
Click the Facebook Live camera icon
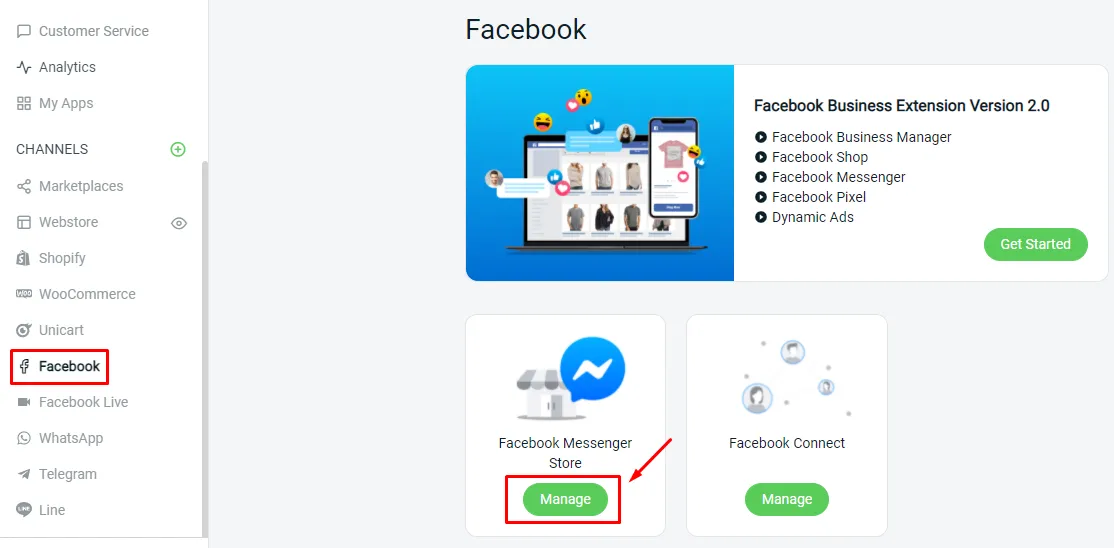pyautogui.click(x=24, y=402)
